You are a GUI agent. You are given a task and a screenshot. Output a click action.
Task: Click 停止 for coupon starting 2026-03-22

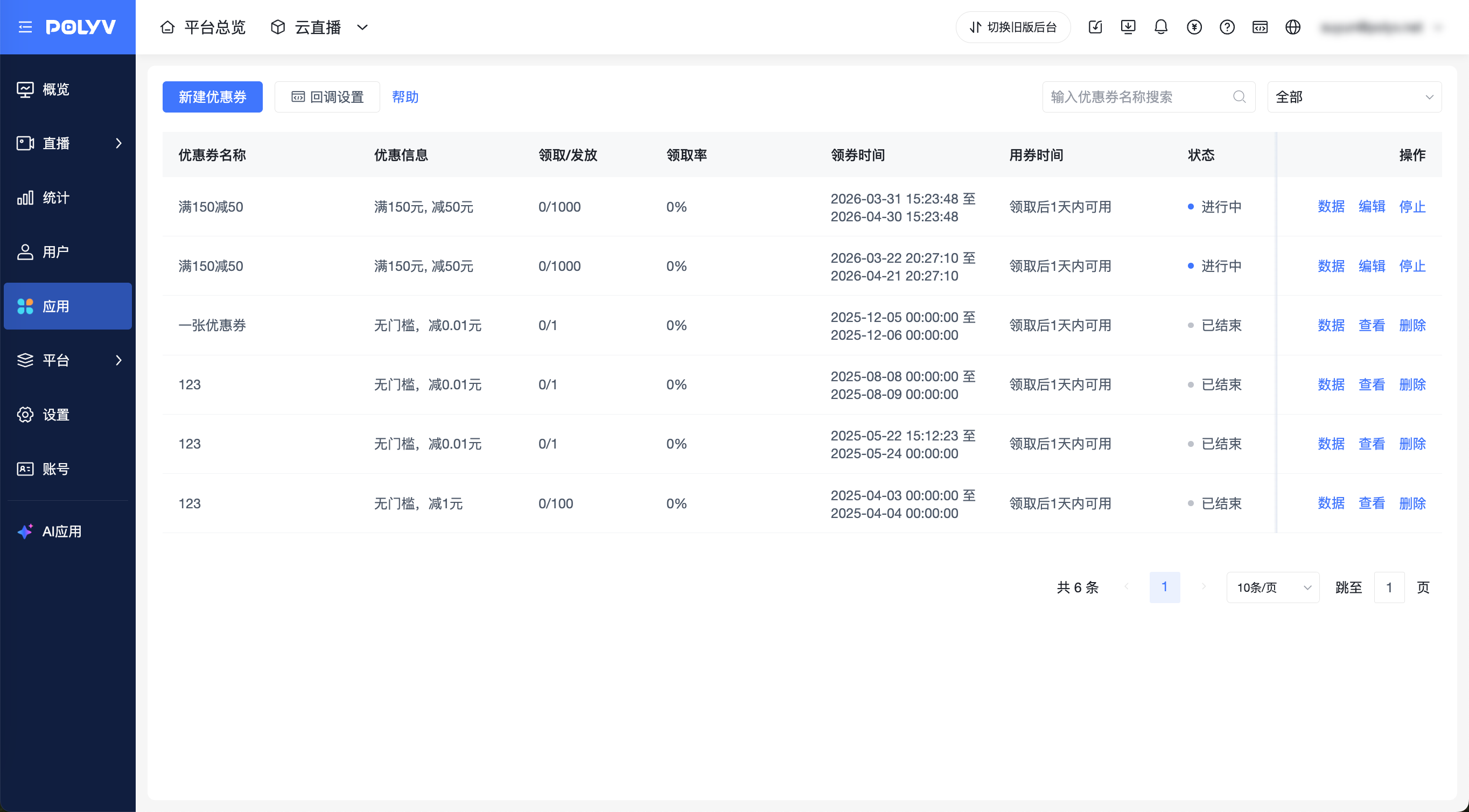point(1412,265)
